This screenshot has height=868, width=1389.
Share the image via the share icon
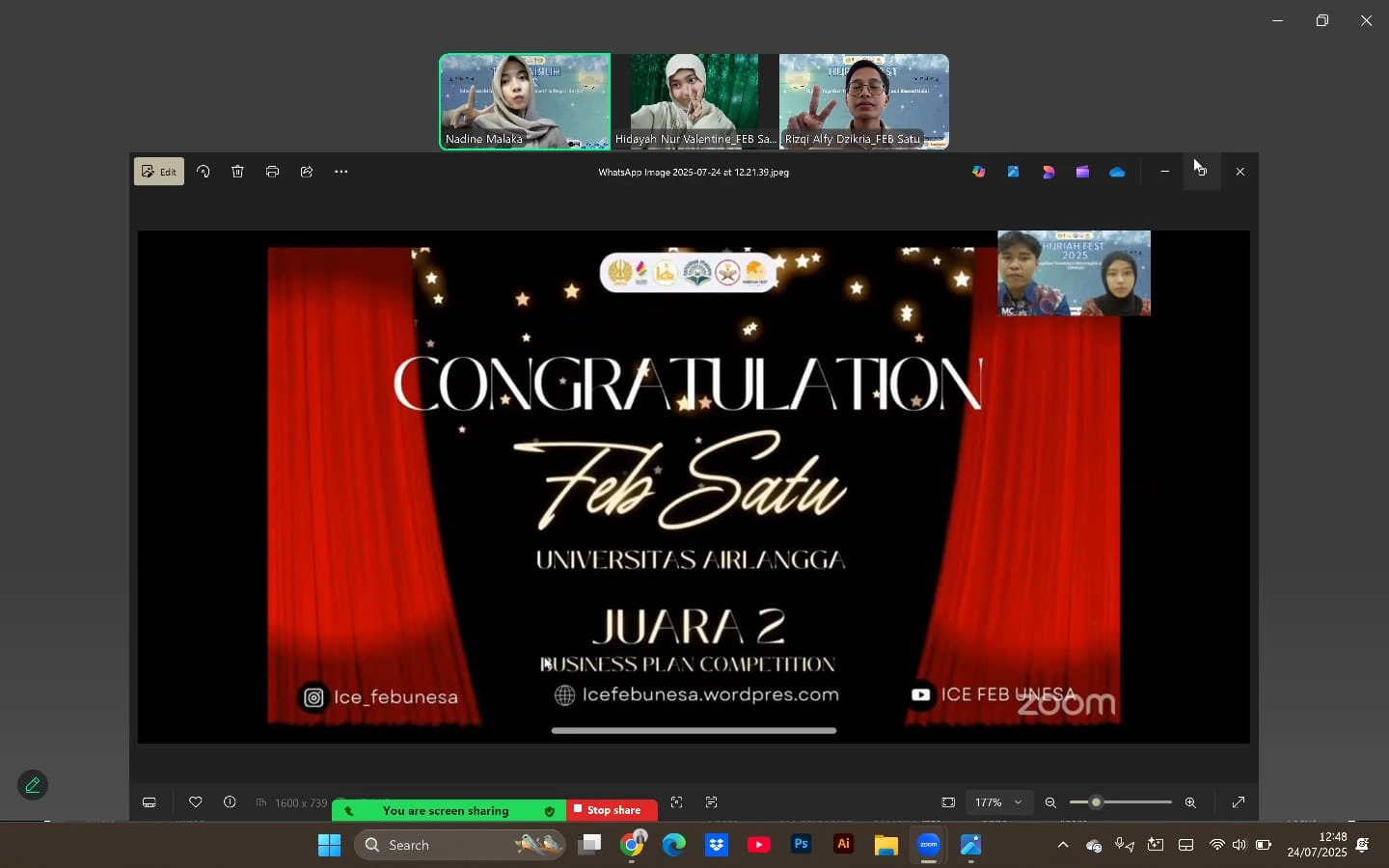(307, 172)
